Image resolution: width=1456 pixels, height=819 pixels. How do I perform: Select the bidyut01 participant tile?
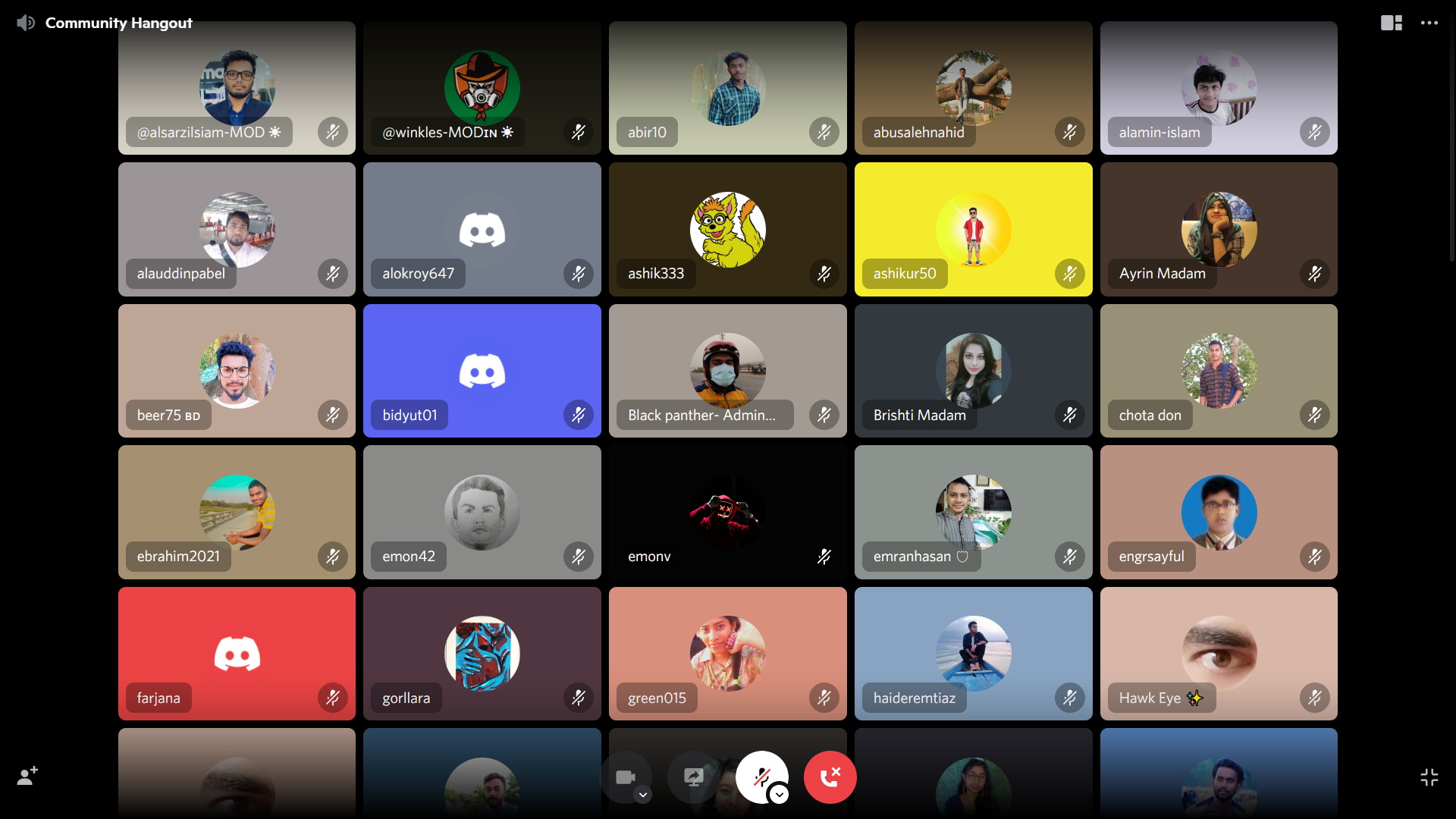[x=482, y=356]
